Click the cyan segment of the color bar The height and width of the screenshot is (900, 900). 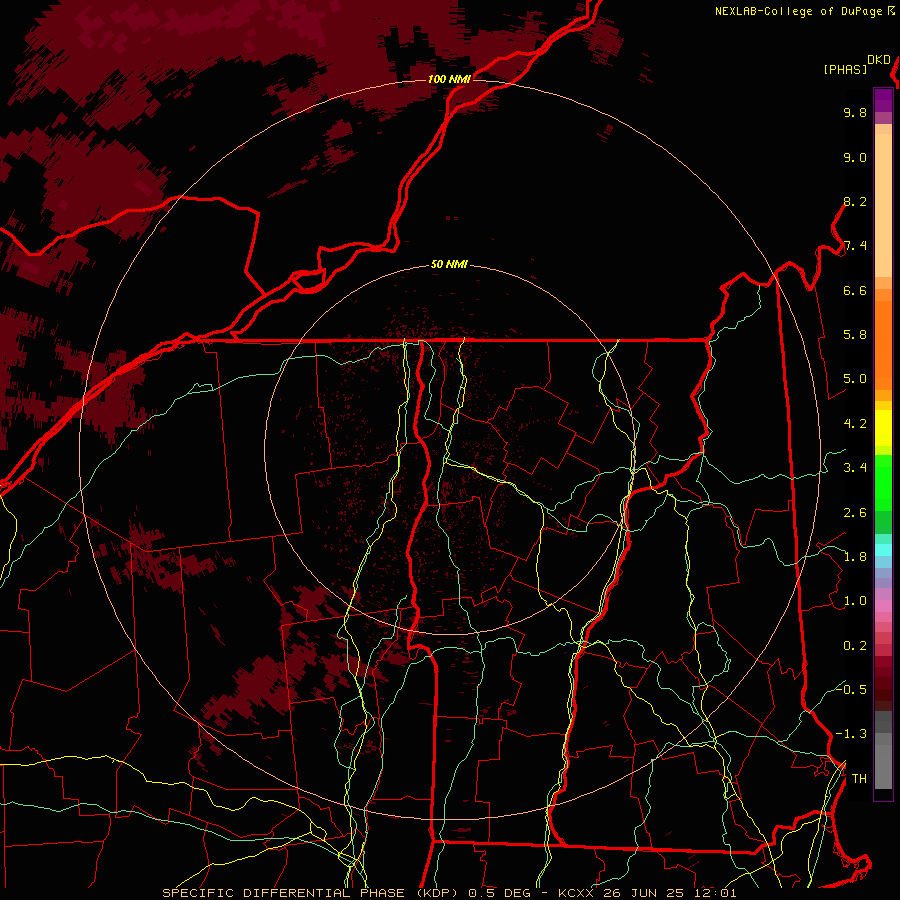(883, 549)
